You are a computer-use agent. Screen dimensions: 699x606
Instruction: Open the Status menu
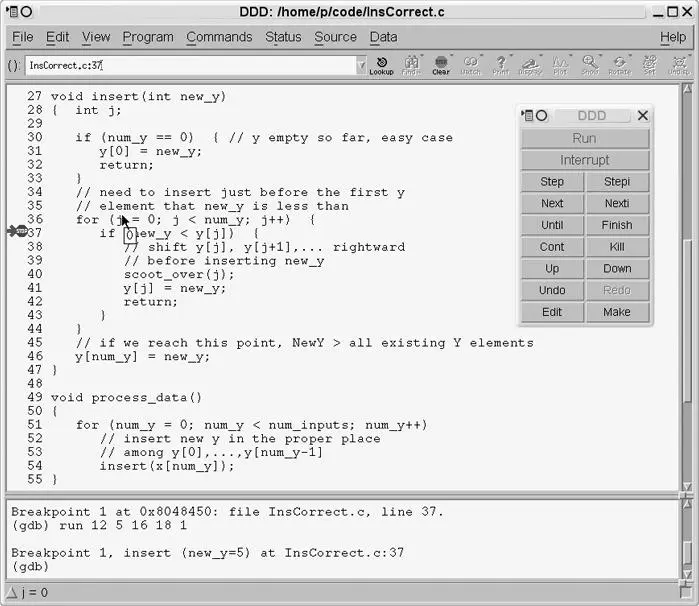pyautogui.click(x=283, y=37)
